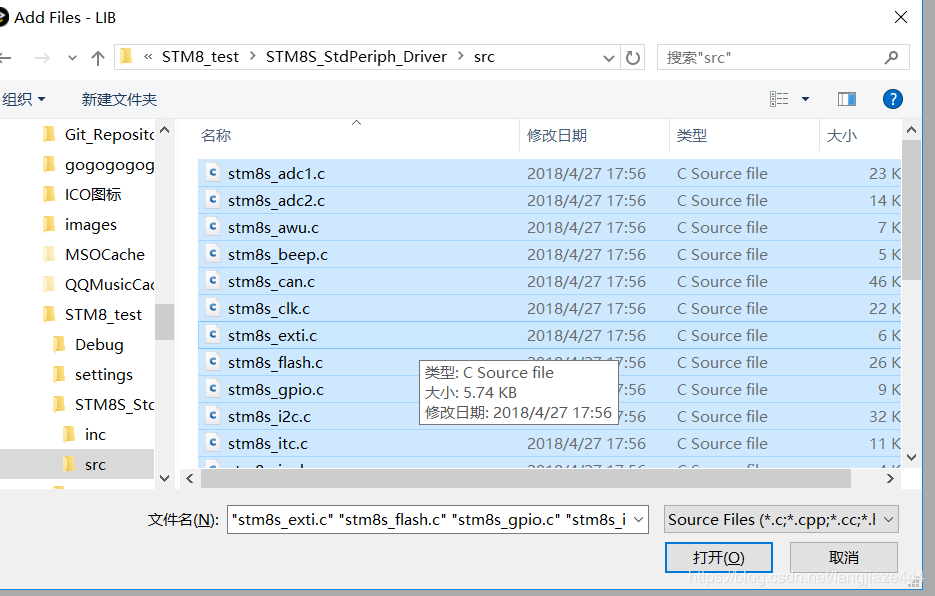
Task: Click the C file icon of stm8s_gpio.c
Action: (x=212, y=389)
